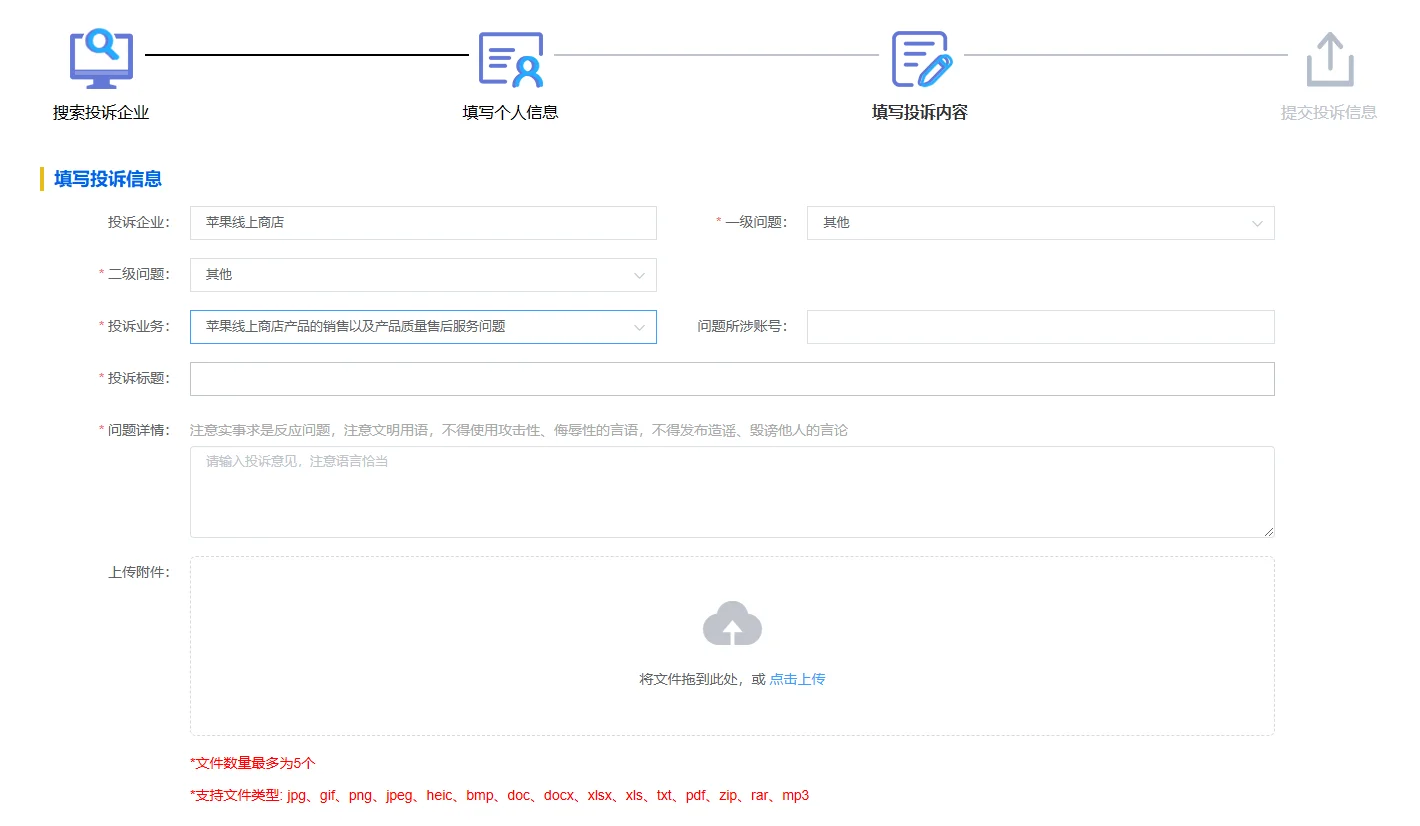Open the 投诉业务 selection dropdown

point(422,326)
